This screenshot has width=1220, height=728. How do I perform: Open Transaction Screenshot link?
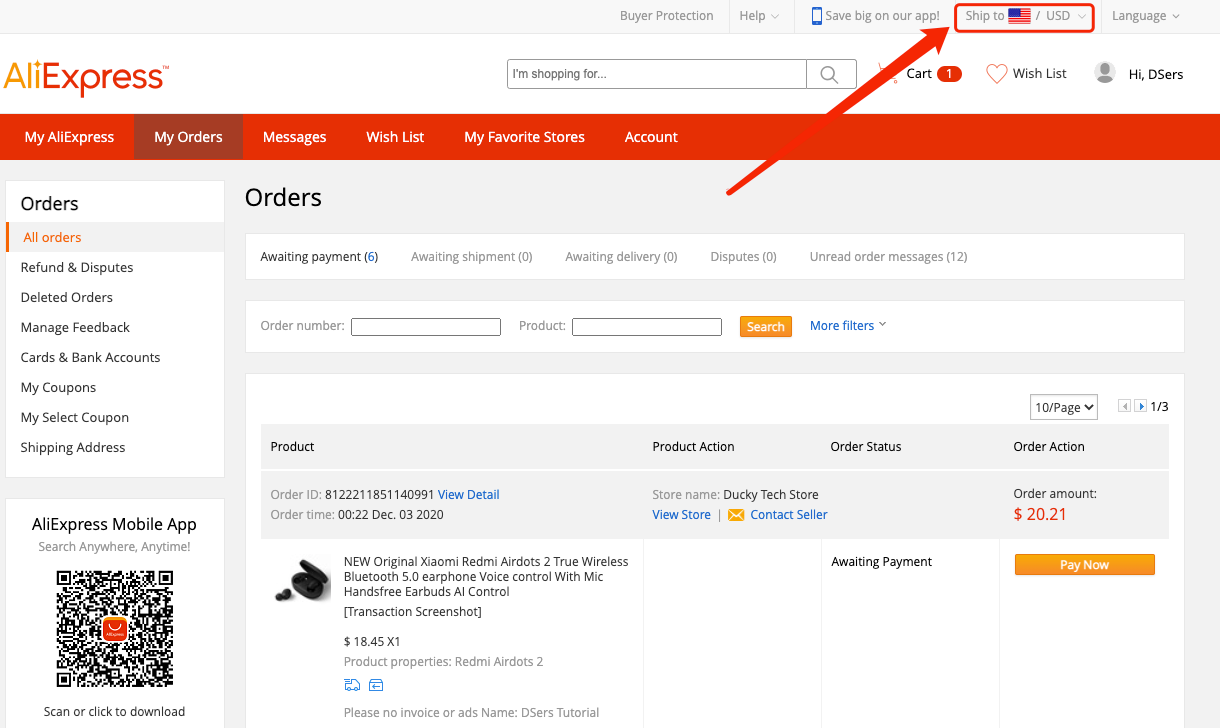[x=412, y=612]
